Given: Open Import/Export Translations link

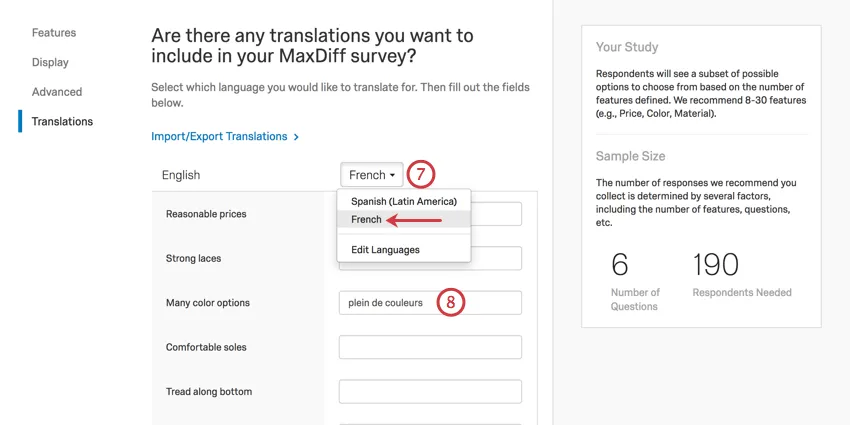Looking at the screenshot, I should (x=219, y=136).
